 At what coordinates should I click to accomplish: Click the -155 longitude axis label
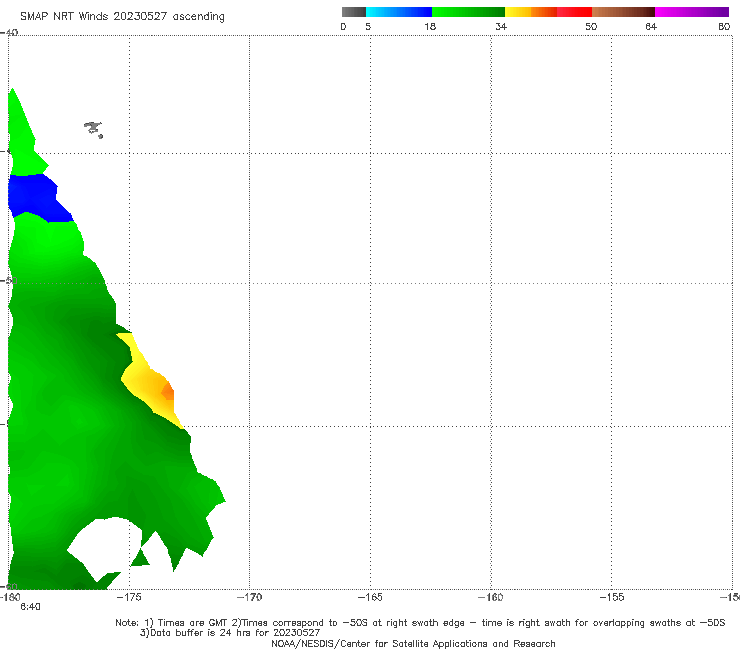coord(612,597)
